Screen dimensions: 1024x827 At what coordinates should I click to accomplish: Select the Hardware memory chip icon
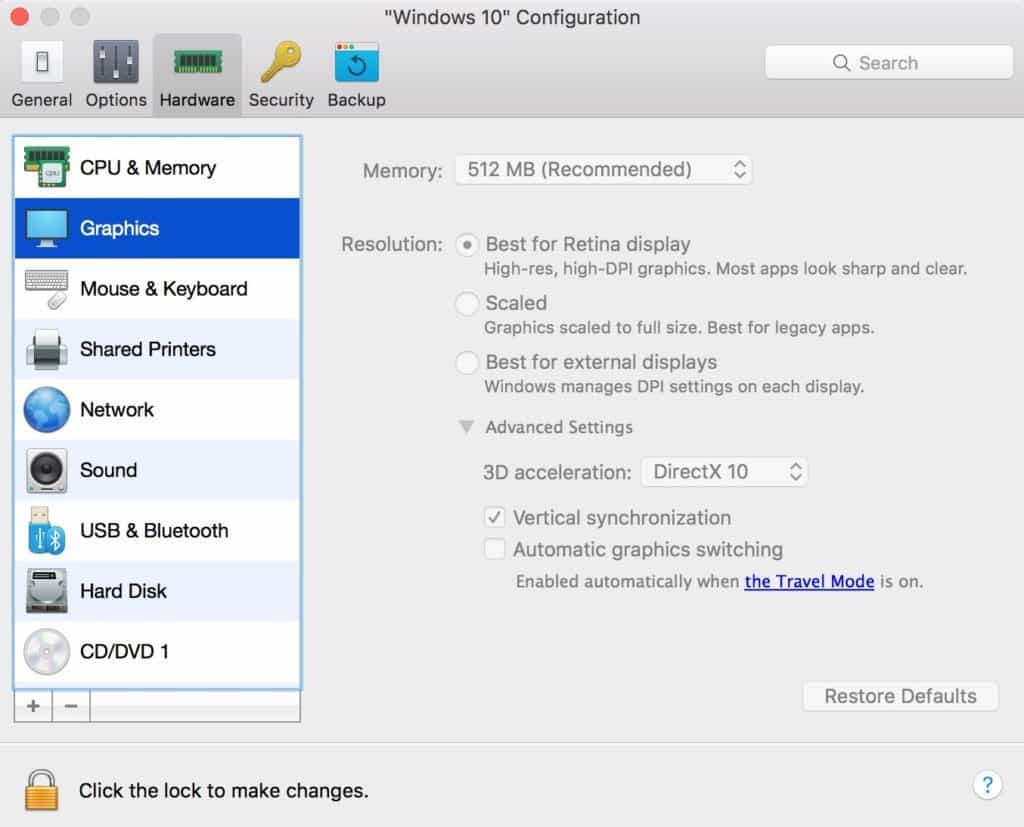(x=197, y=63)
